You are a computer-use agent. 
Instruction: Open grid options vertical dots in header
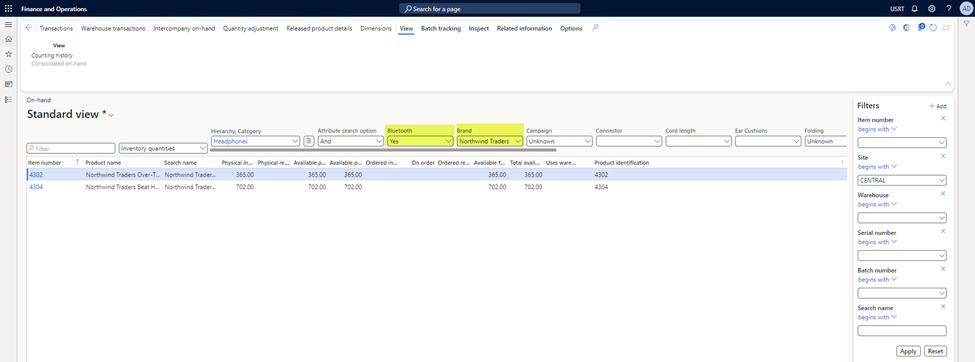(x=843, y=162)
